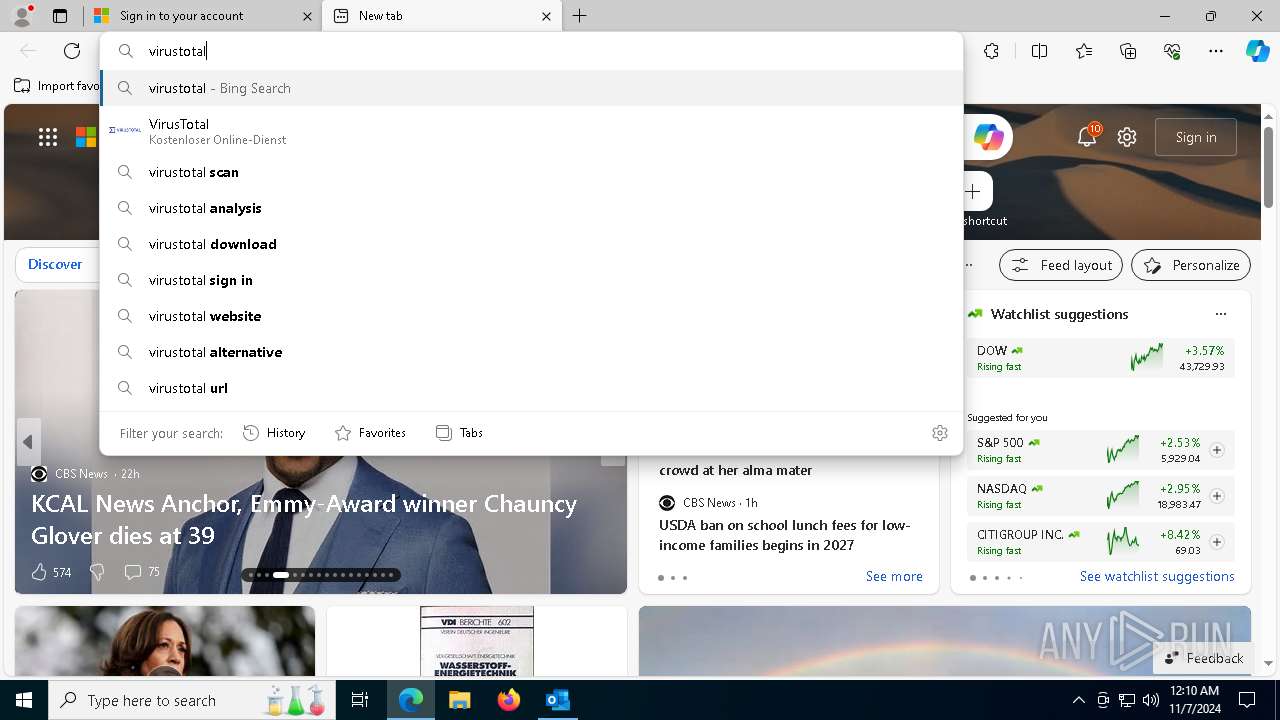Open the Copilot button on the new tab page

[988, 137]
